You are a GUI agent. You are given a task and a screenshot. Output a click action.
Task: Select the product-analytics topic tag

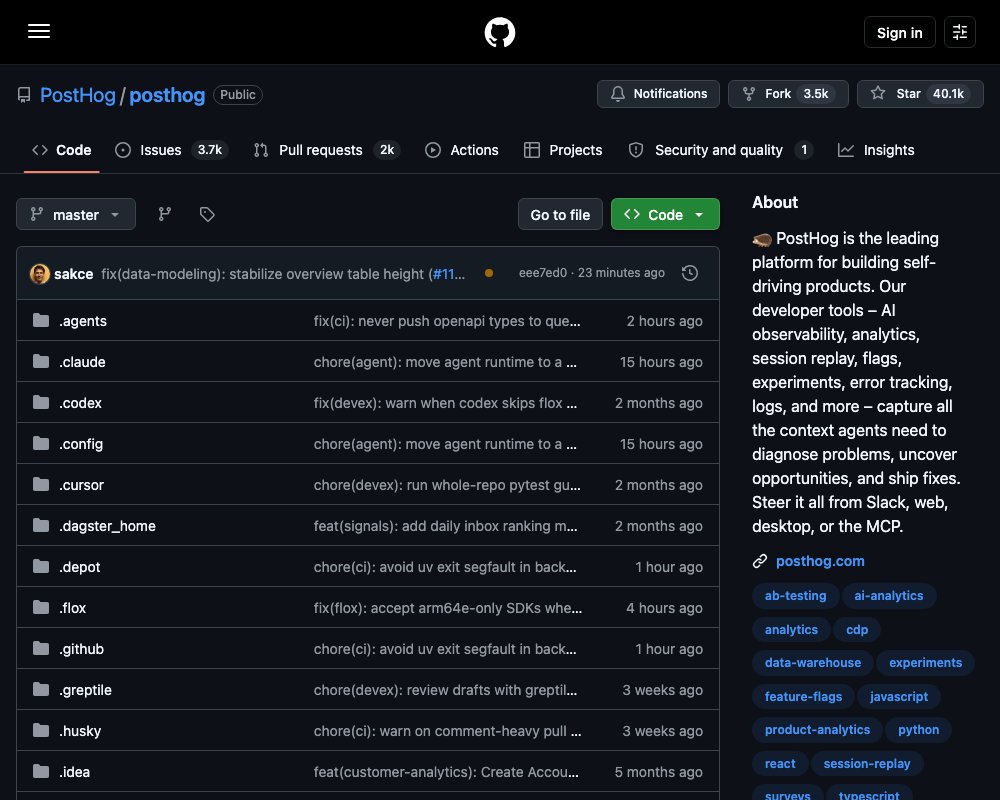(817, 730)
